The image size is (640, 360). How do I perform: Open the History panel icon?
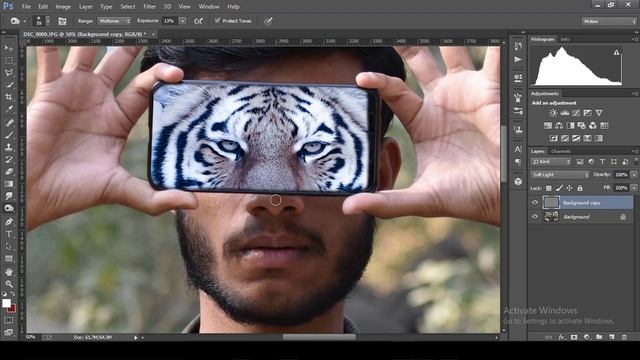coord(518,46)
